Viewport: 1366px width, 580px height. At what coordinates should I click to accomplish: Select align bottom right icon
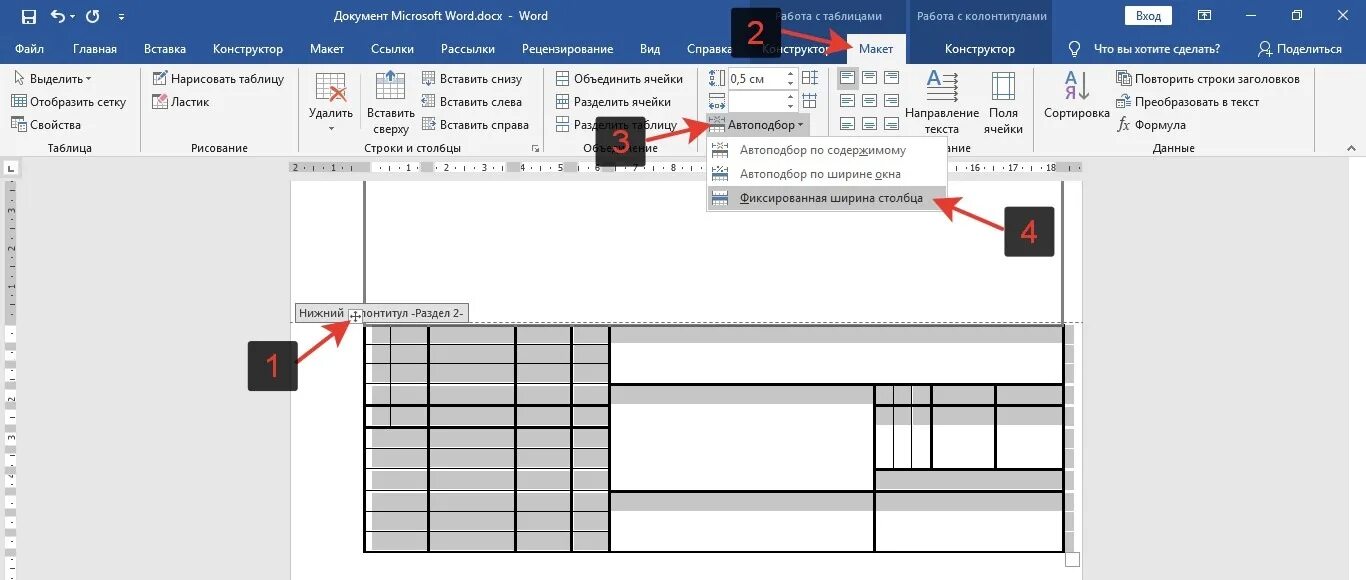coord(891,124)
